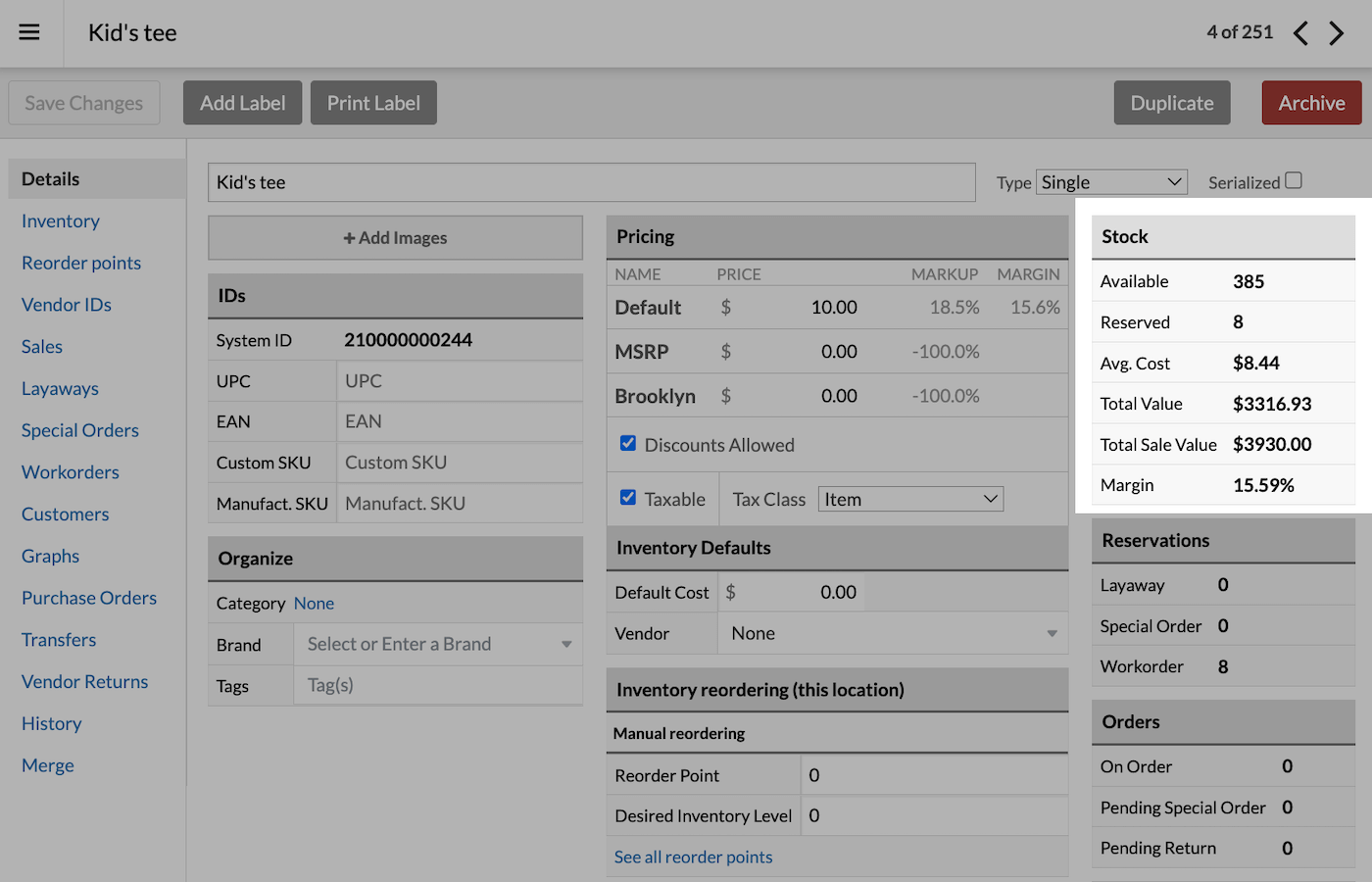Click the Print Label button
The height and width of the screenshot is (882, 1372).
point(373,103)
